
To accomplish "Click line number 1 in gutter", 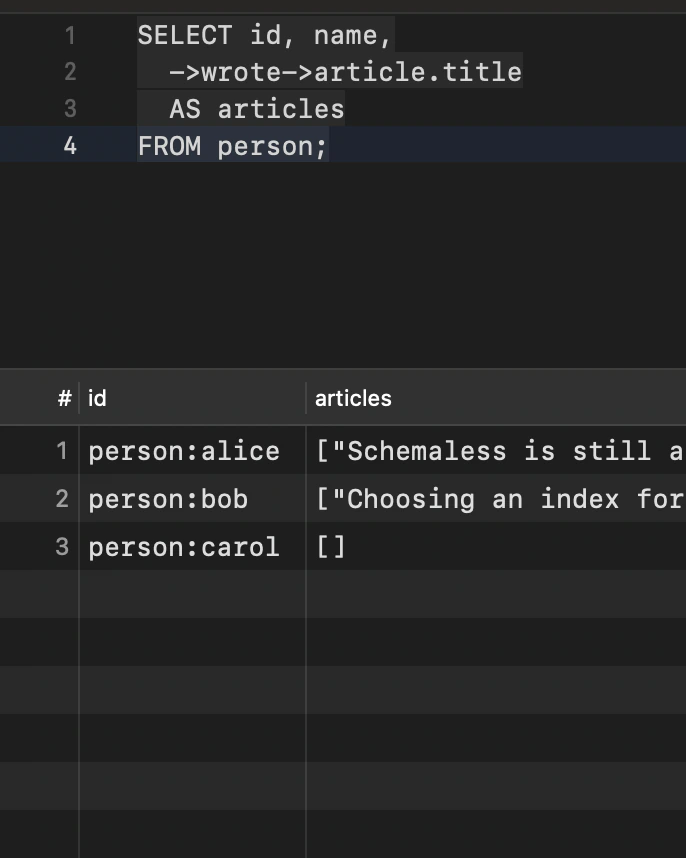I will pyautogui.click(x=70, y=36).
